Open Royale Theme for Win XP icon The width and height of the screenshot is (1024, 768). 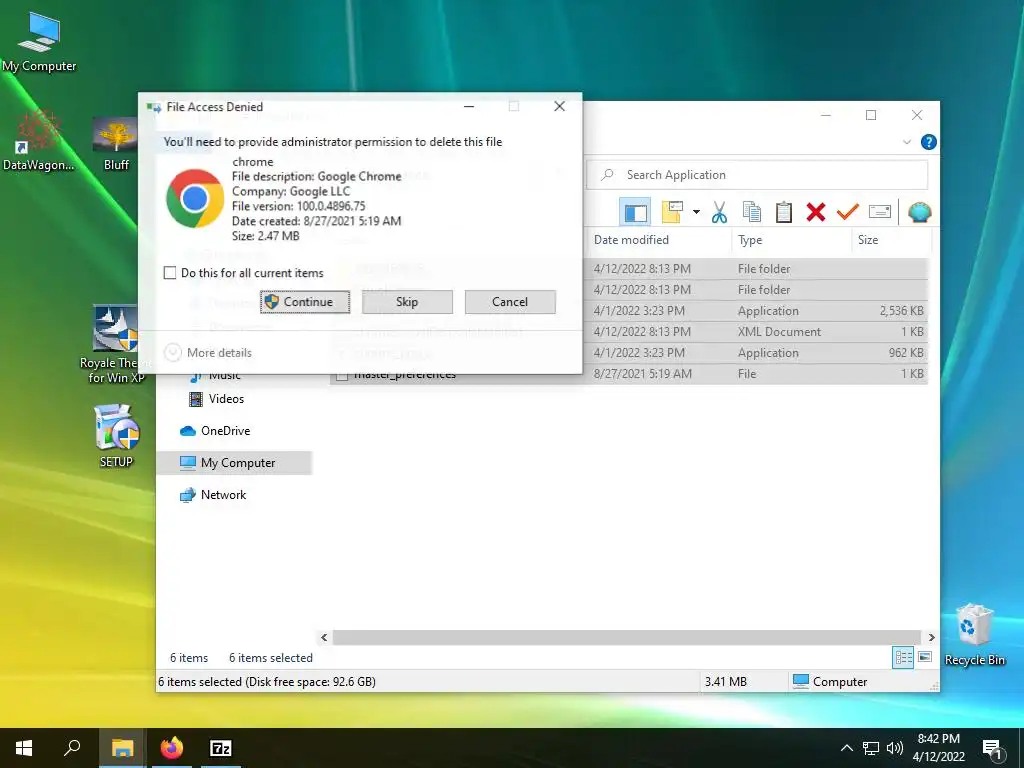click(x=116, y=345)
